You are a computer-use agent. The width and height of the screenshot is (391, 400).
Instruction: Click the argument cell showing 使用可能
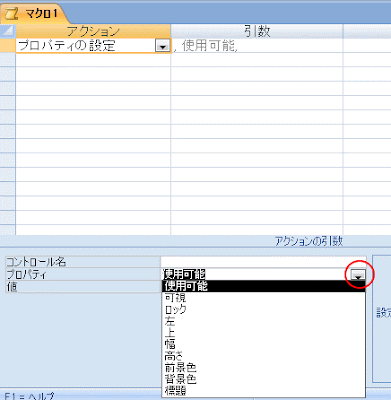point(257,46)
